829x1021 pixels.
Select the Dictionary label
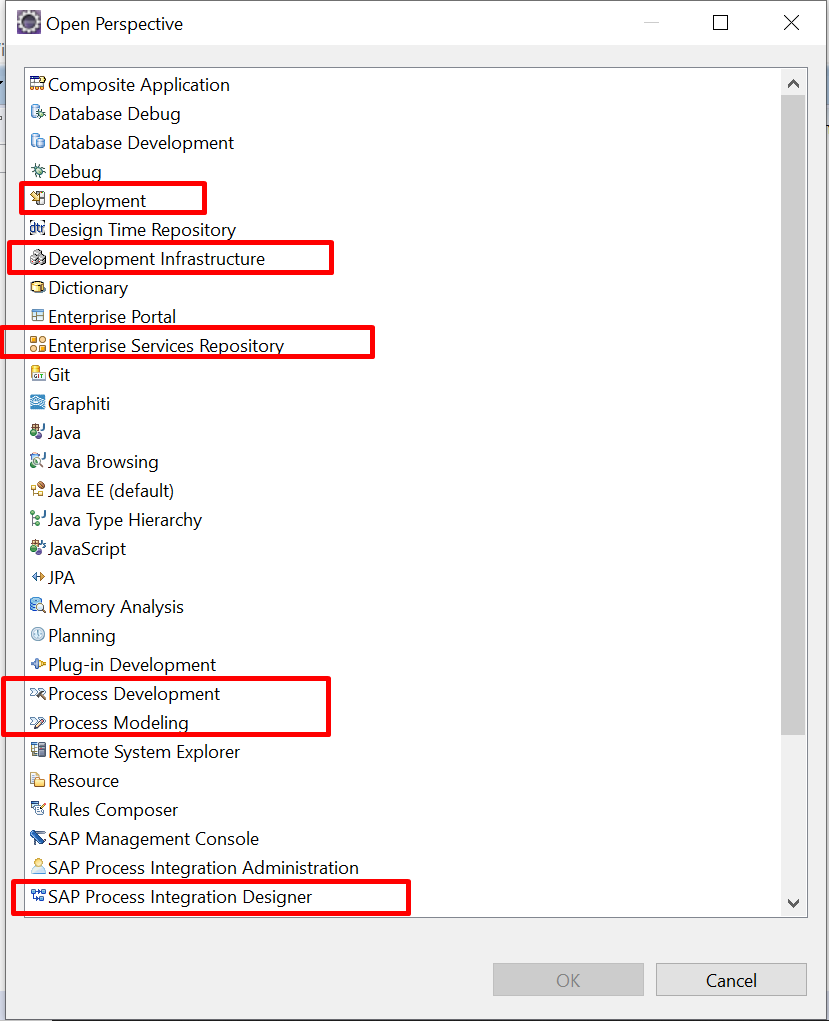(88, 288)
